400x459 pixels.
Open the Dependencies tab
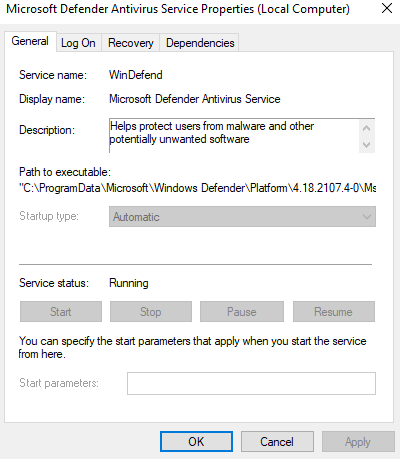pos(200,43)
